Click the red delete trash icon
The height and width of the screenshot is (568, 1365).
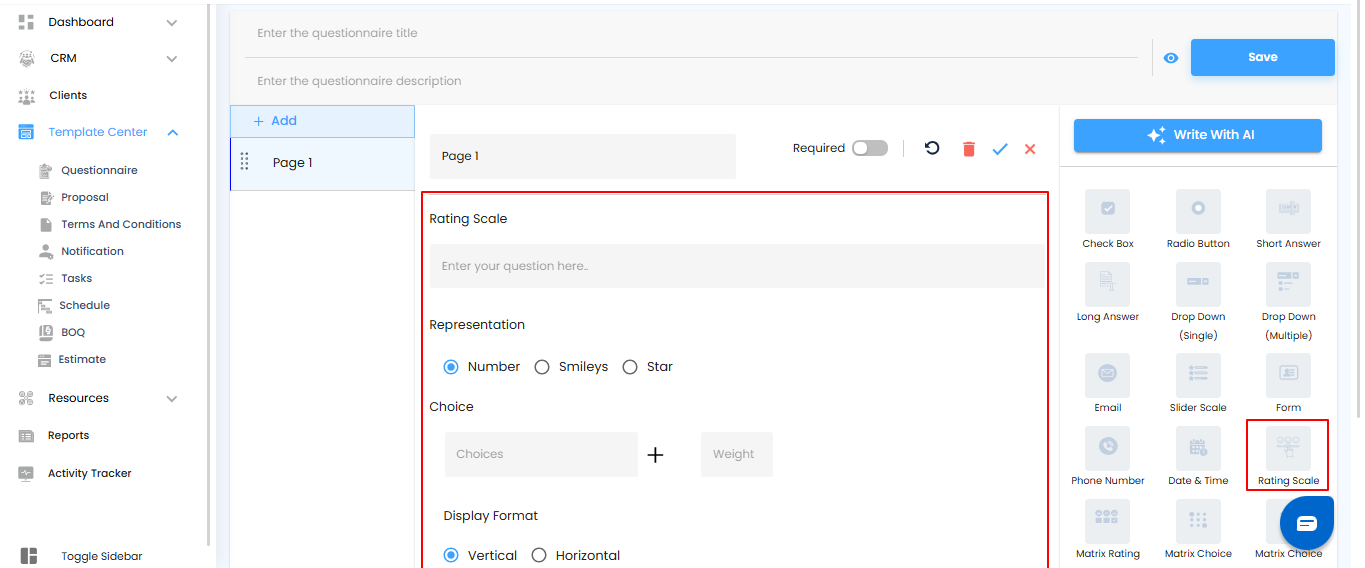coord(968,149)
